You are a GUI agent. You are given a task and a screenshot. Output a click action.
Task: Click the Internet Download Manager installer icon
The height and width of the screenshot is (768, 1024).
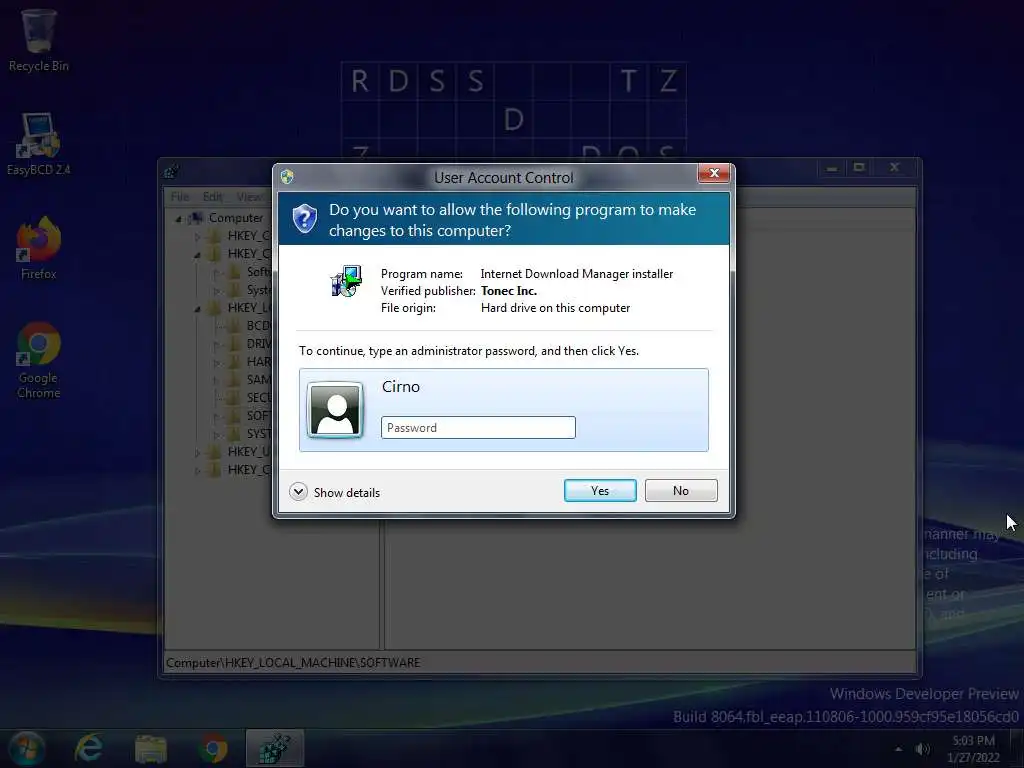tap(346, 282)
